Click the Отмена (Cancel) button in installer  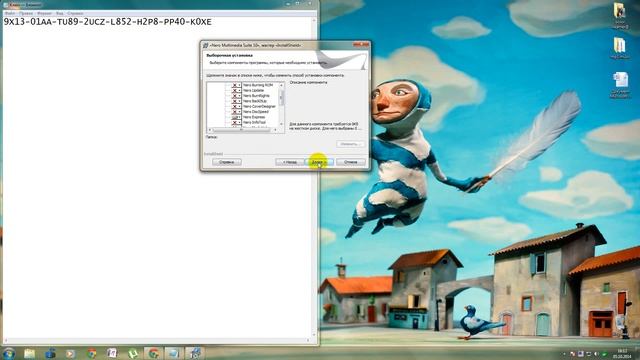(x=351, y=162)
